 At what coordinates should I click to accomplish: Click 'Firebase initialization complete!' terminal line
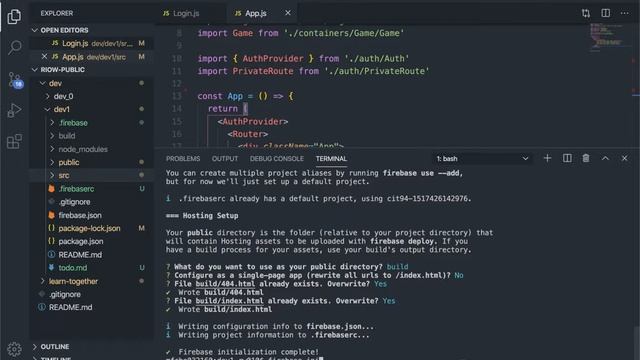tap(248, 352)
